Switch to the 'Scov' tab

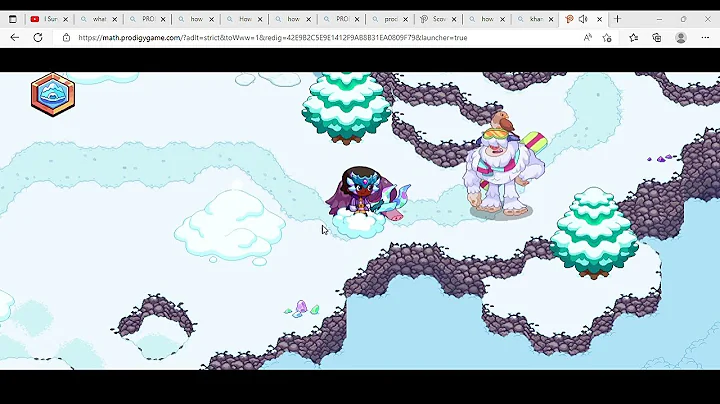point(439,19)
